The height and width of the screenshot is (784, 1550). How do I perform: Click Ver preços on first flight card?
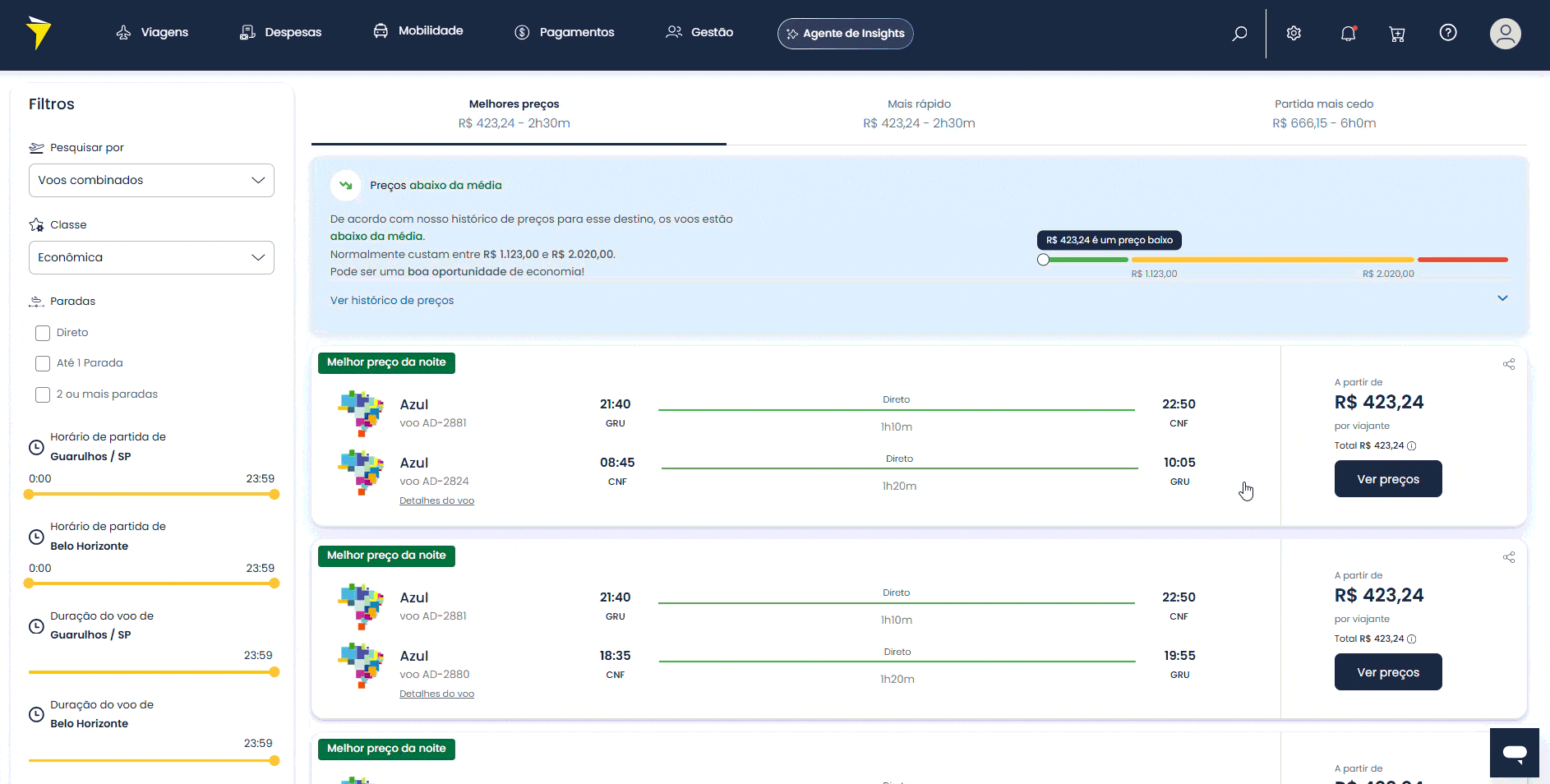coord(1388,479)
